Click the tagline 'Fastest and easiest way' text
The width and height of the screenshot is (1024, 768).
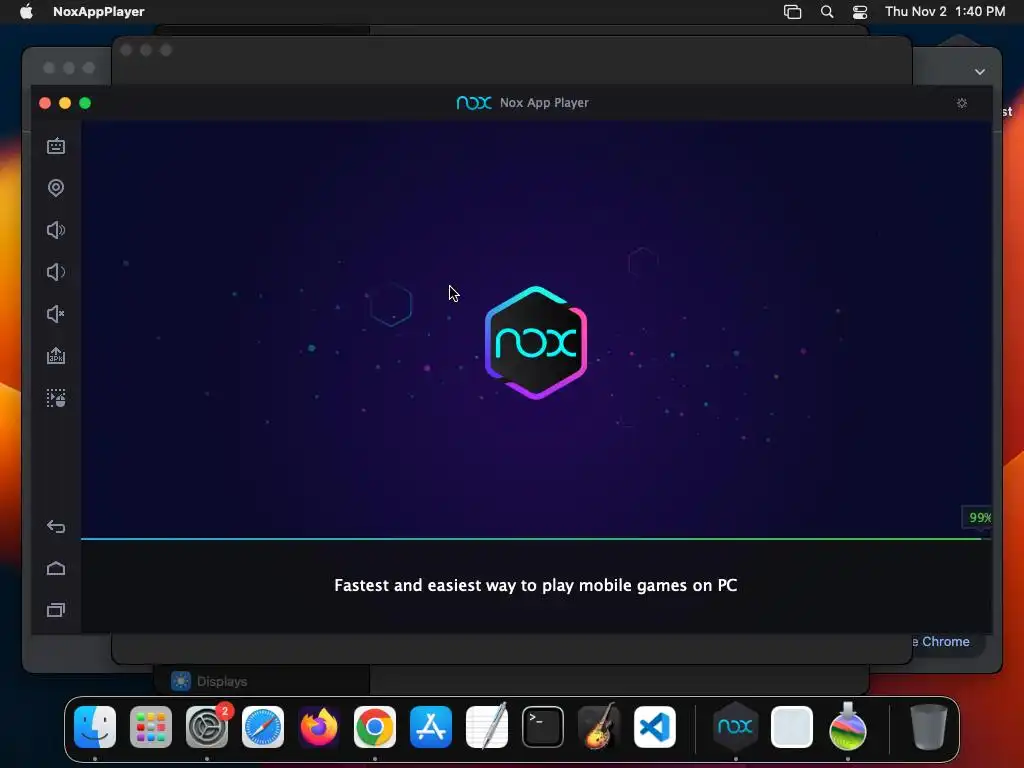point(536,585)
